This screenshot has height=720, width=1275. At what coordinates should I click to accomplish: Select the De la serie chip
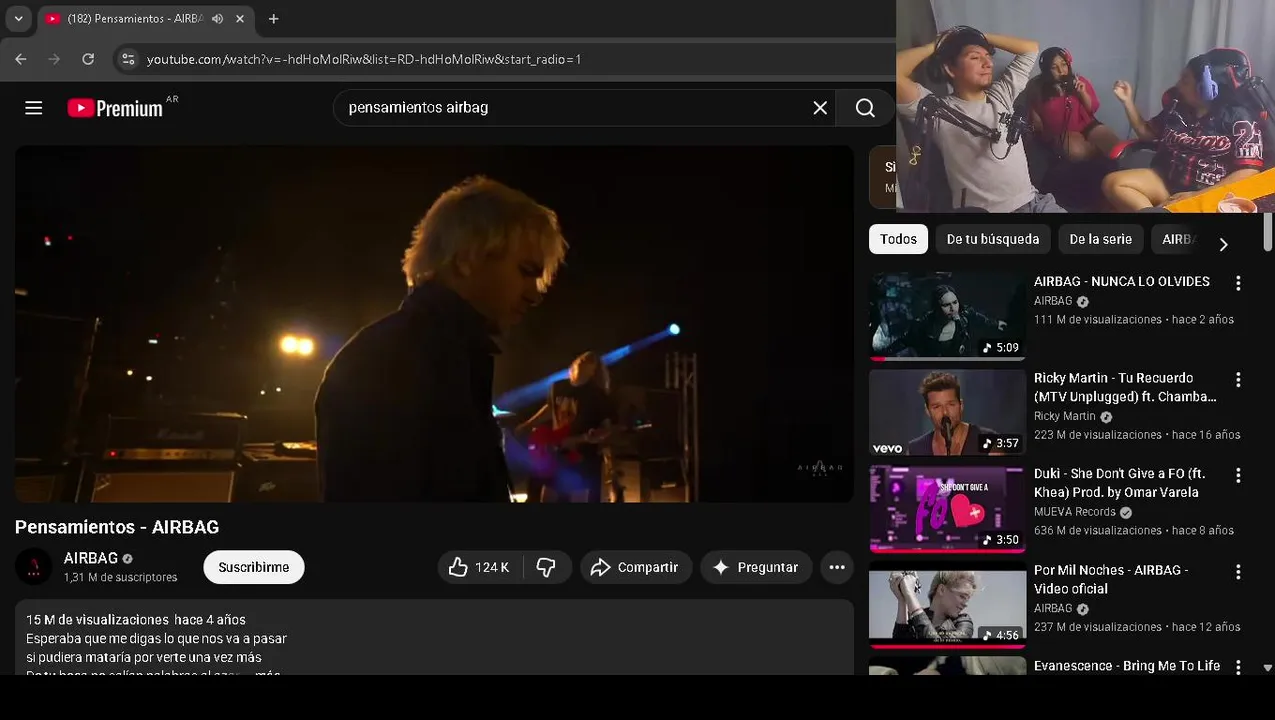(x=1100, y=239)
